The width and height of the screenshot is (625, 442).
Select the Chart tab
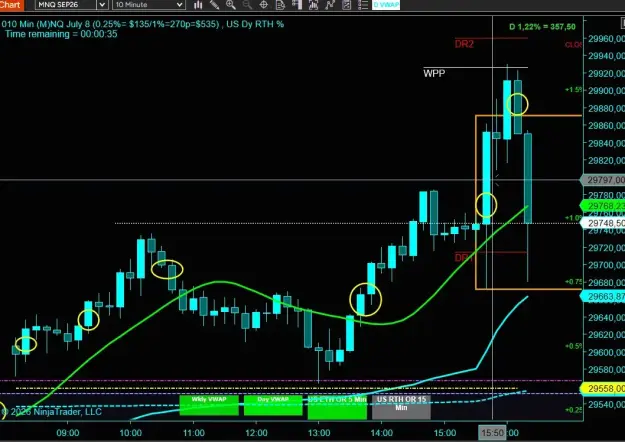(12, 5)
